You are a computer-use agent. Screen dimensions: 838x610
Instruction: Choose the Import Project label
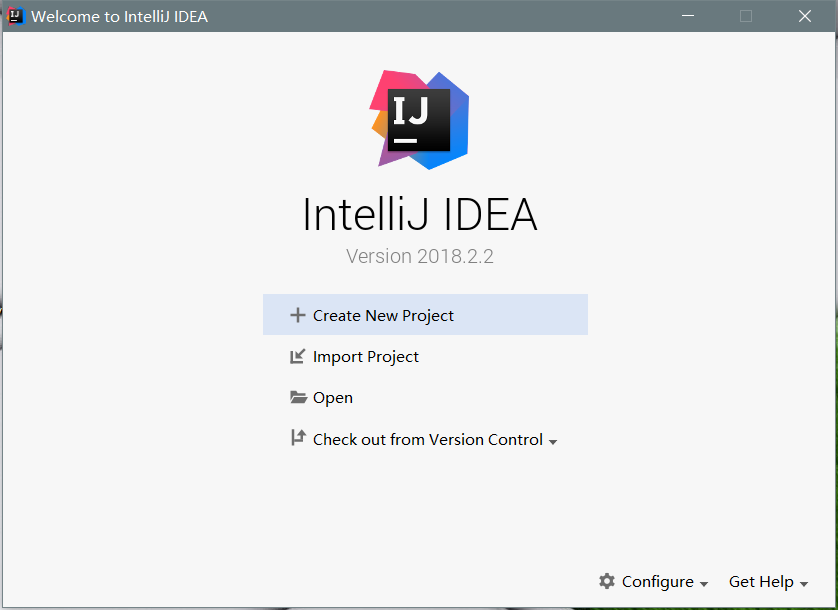tap(366, 357)
